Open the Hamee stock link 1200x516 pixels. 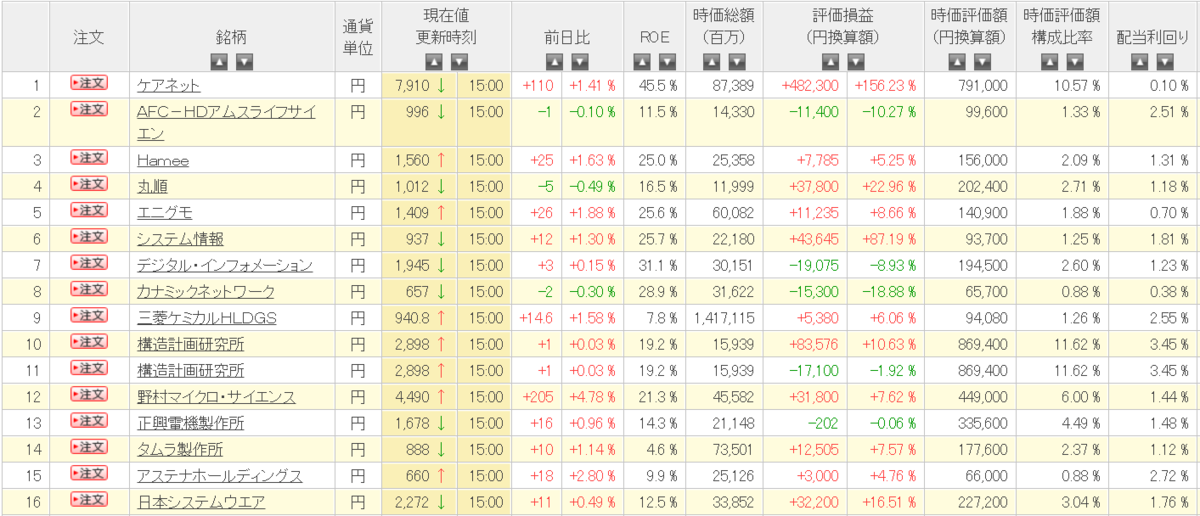(x=163, y=160)
